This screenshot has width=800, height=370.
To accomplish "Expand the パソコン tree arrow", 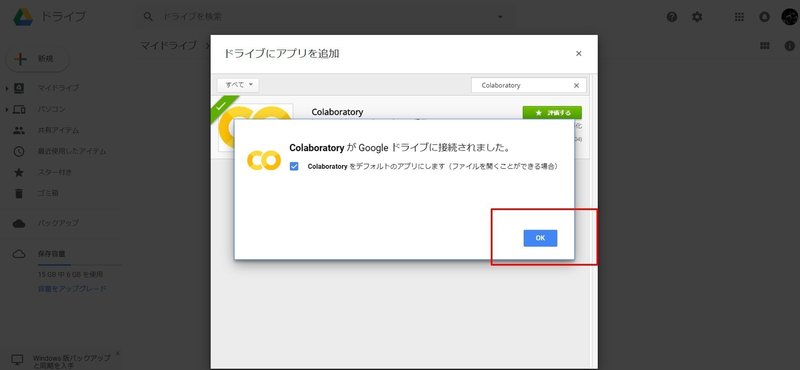I will pyautogui.click(x=7, y=110).
